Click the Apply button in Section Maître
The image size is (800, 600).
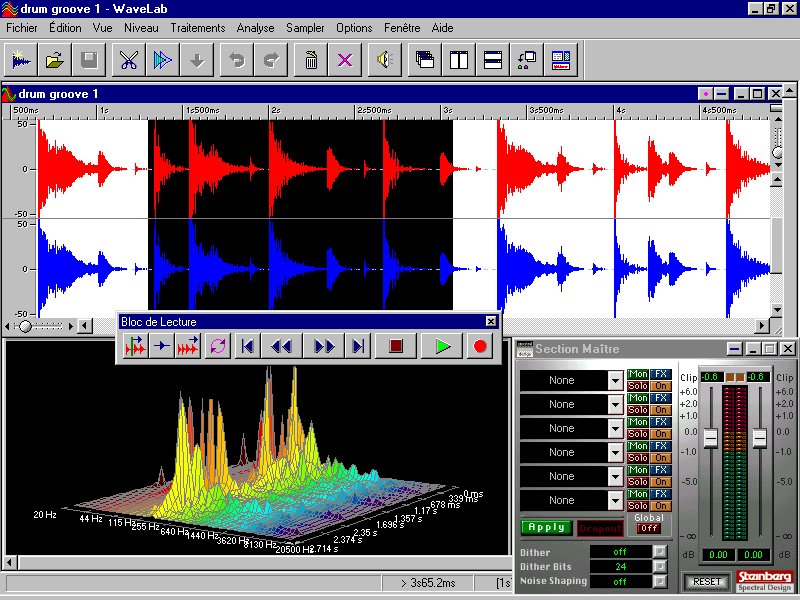[x=546, y=528]
